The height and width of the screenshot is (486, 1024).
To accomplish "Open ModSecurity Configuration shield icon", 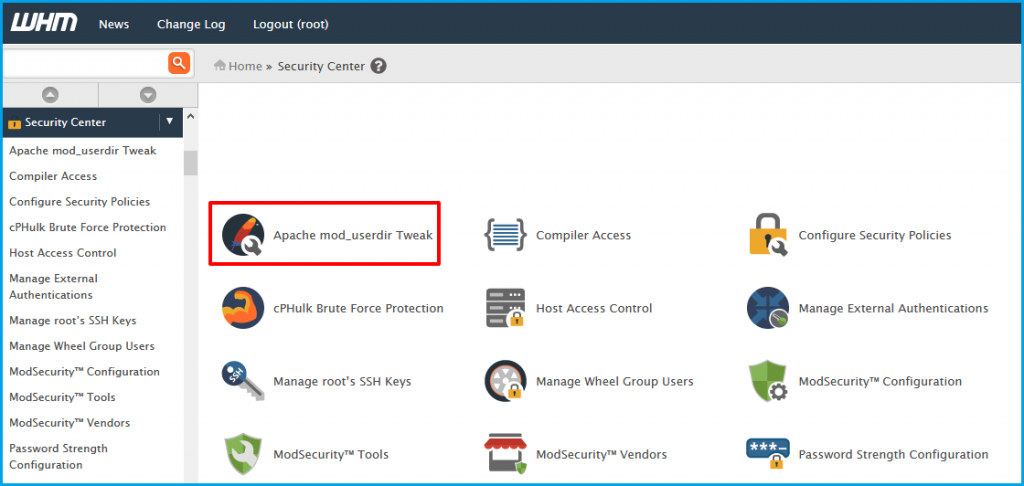I will pos(768,381).
